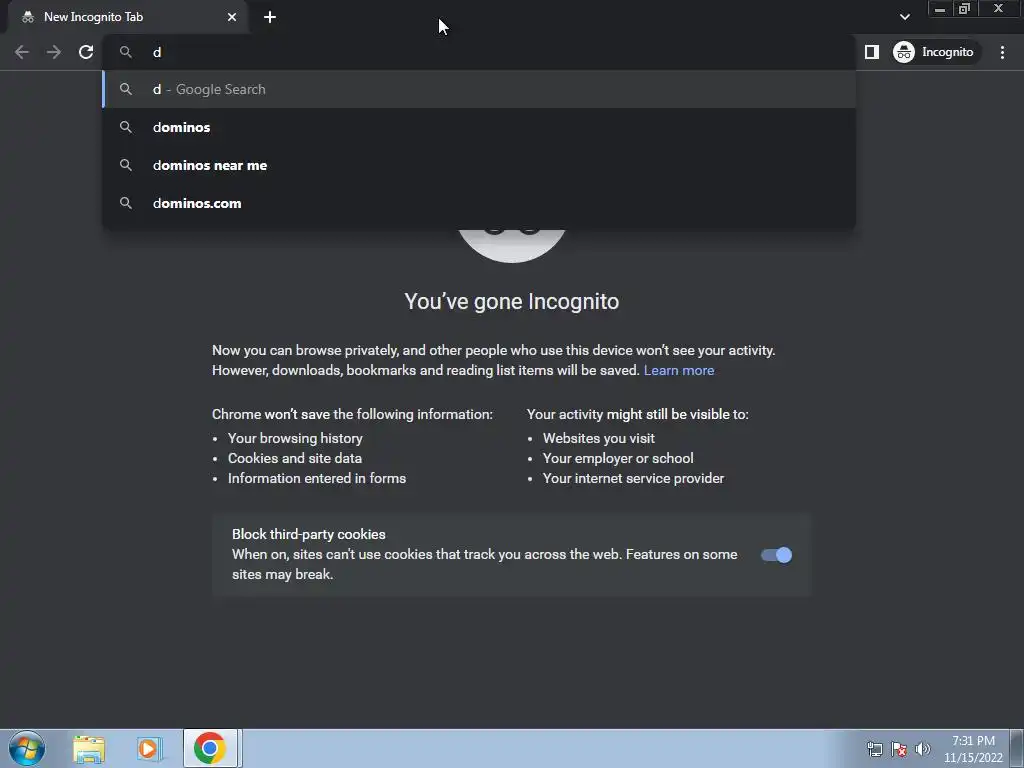The height and width of the screenshot is (768, 1024).
Task: Open the Windows Start menu
Action: 27,748
